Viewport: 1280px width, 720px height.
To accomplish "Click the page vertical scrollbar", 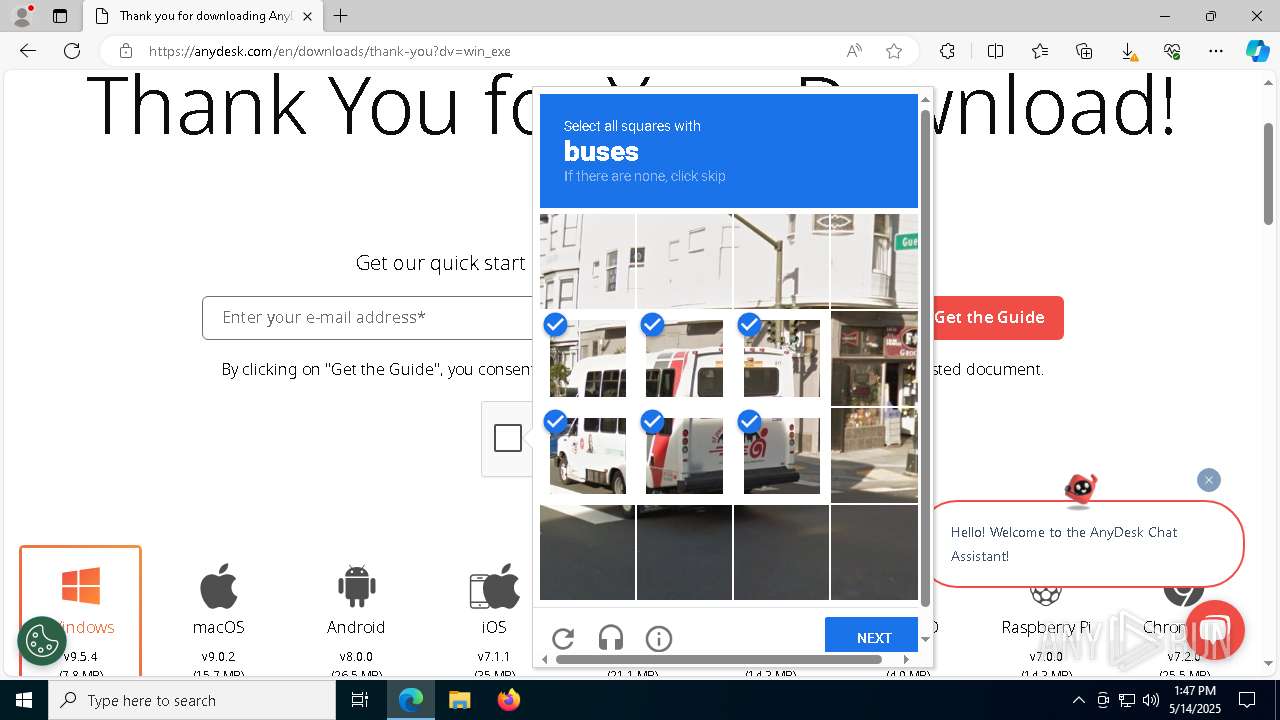I will pyautogui.click(x=1268, y=175).
